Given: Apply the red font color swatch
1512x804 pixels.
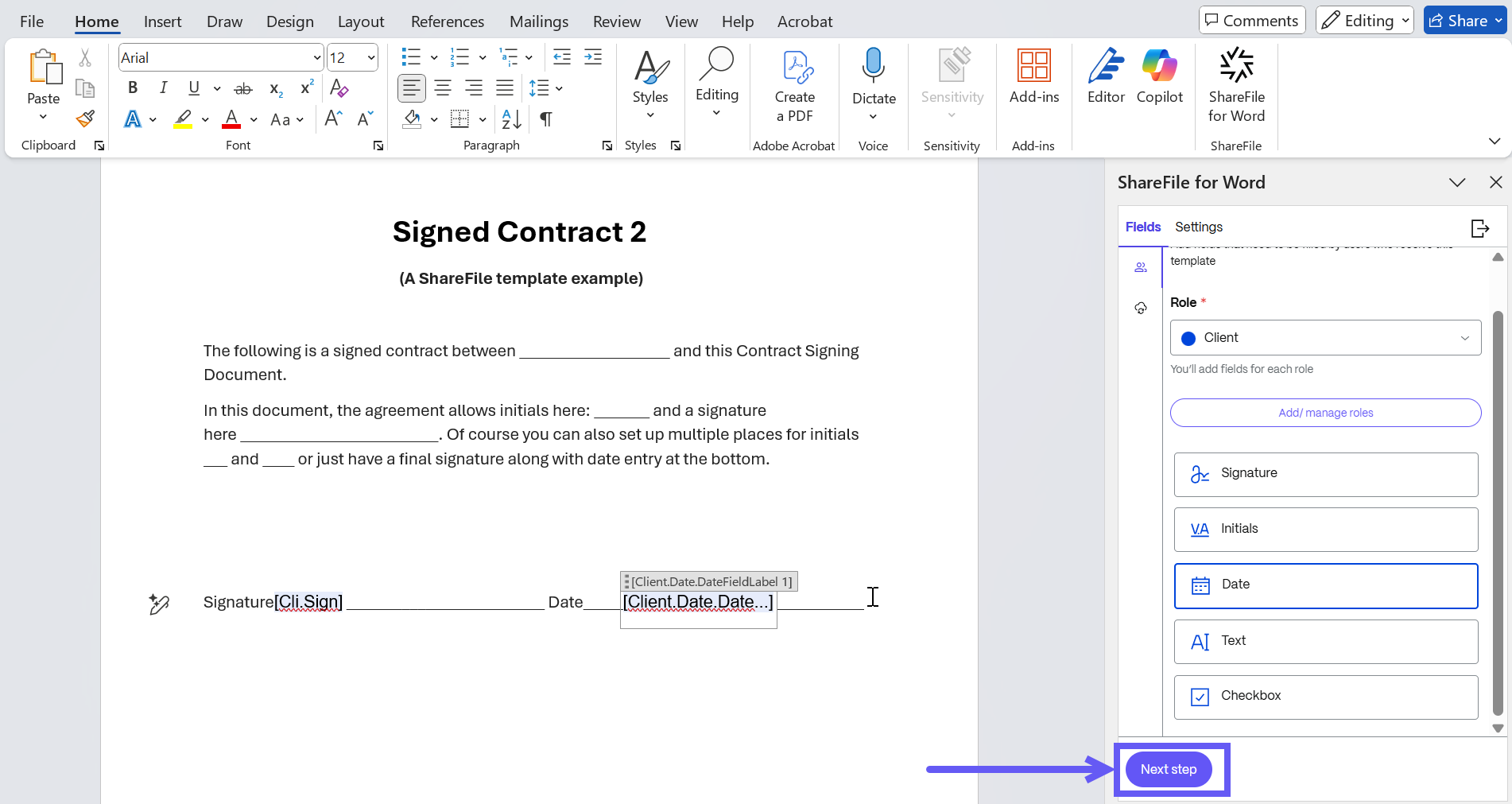Looking at the screenshot, I should [x=231, y=119].
